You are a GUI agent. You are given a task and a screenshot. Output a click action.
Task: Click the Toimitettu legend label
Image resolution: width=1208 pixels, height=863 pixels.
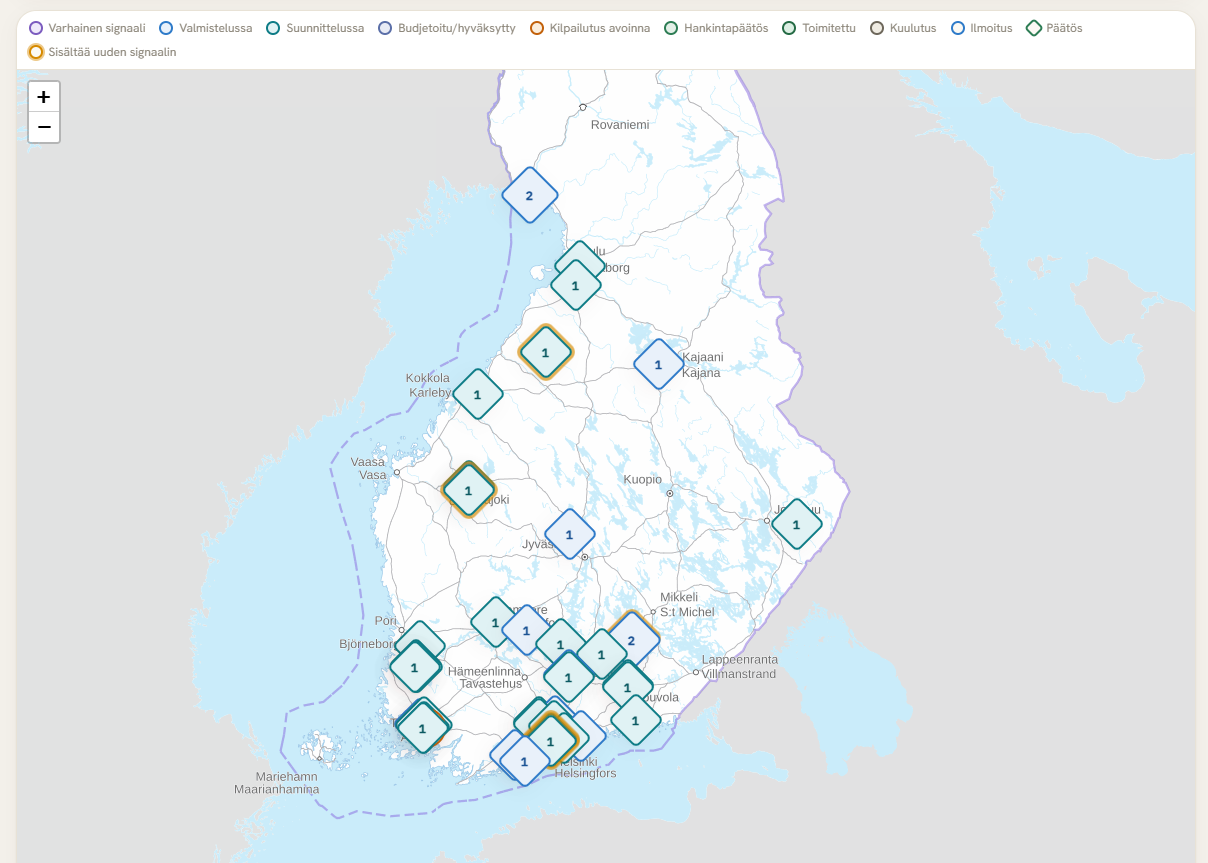pos(829,28)
